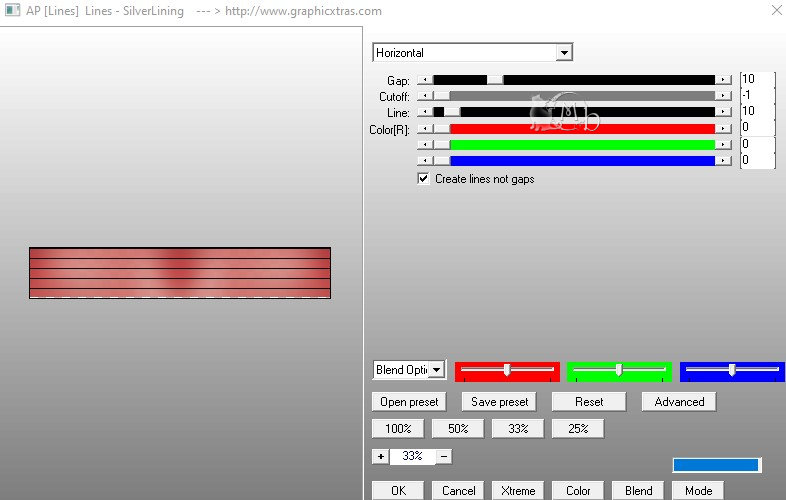Click the blue color slider right arrow
The width and height of the screenshot is (786, 500).
pyautogui.click(x=723, y=161)
